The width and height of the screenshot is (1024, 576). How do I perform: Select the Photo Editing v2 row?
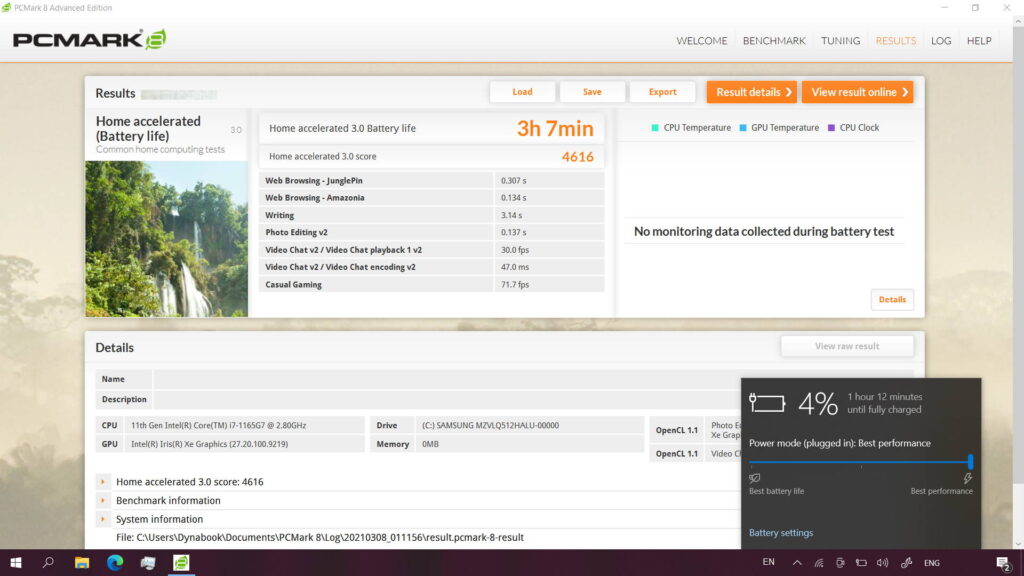coord(432,232)
